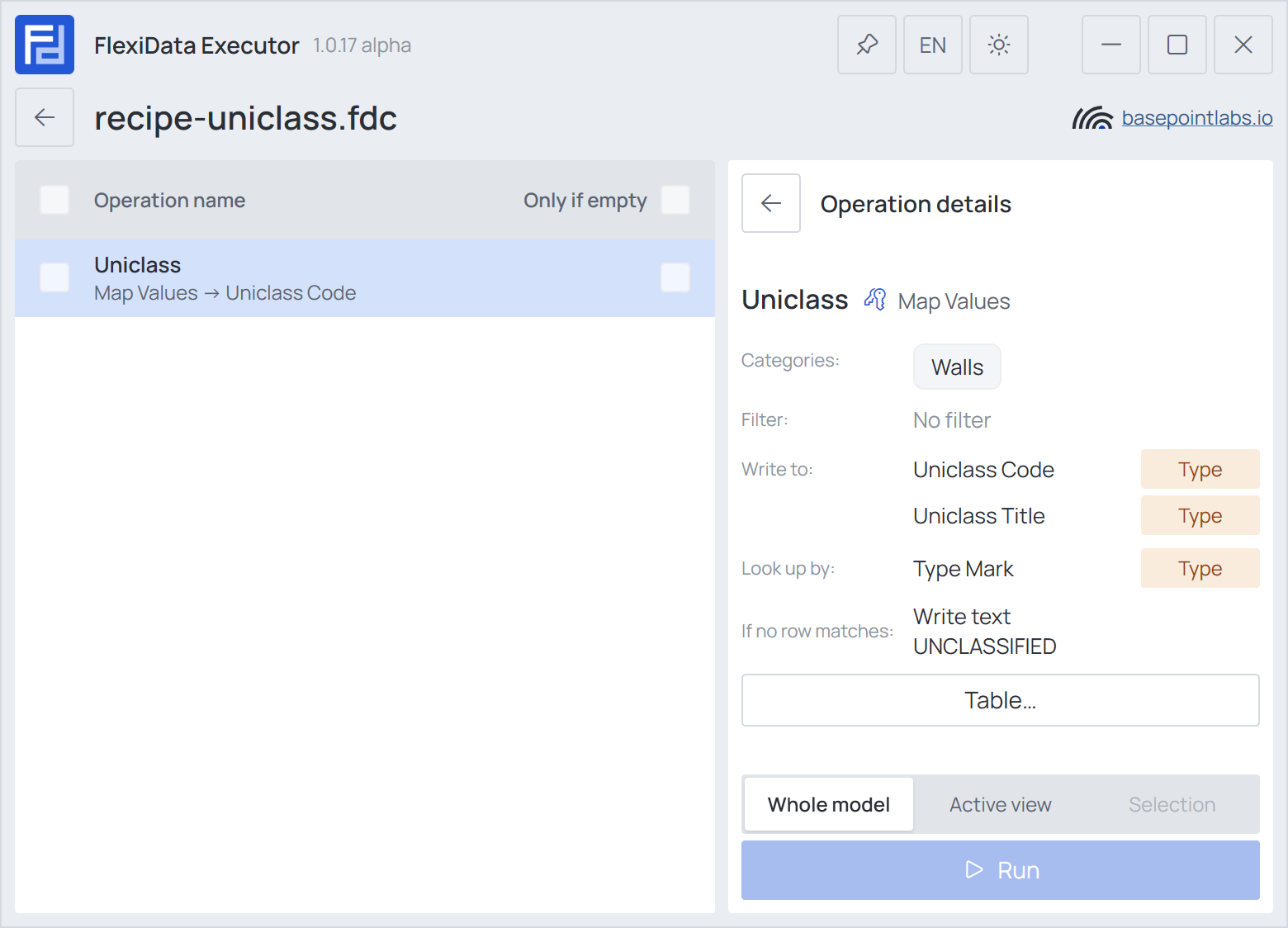Click the 'UNCLASSIFIED' fallback text
Image resolution: width=1288 pixels, height=928 pixels.
pos(985,646)
